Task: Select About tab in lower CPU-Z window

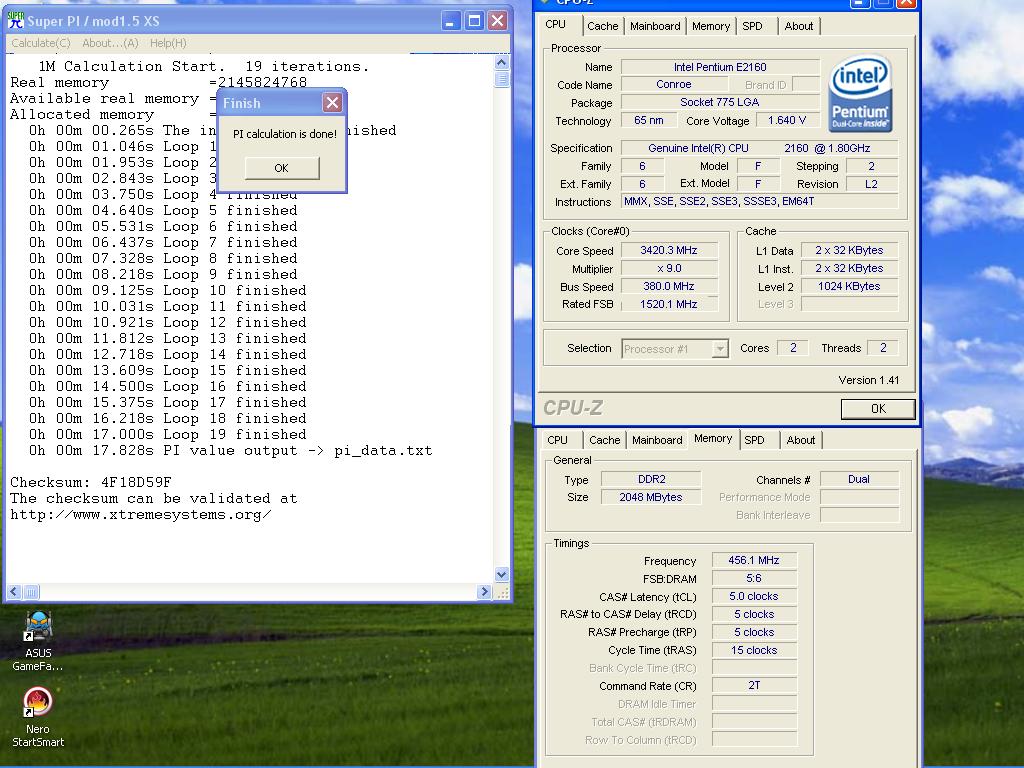Action: click(x=801, y=440)
